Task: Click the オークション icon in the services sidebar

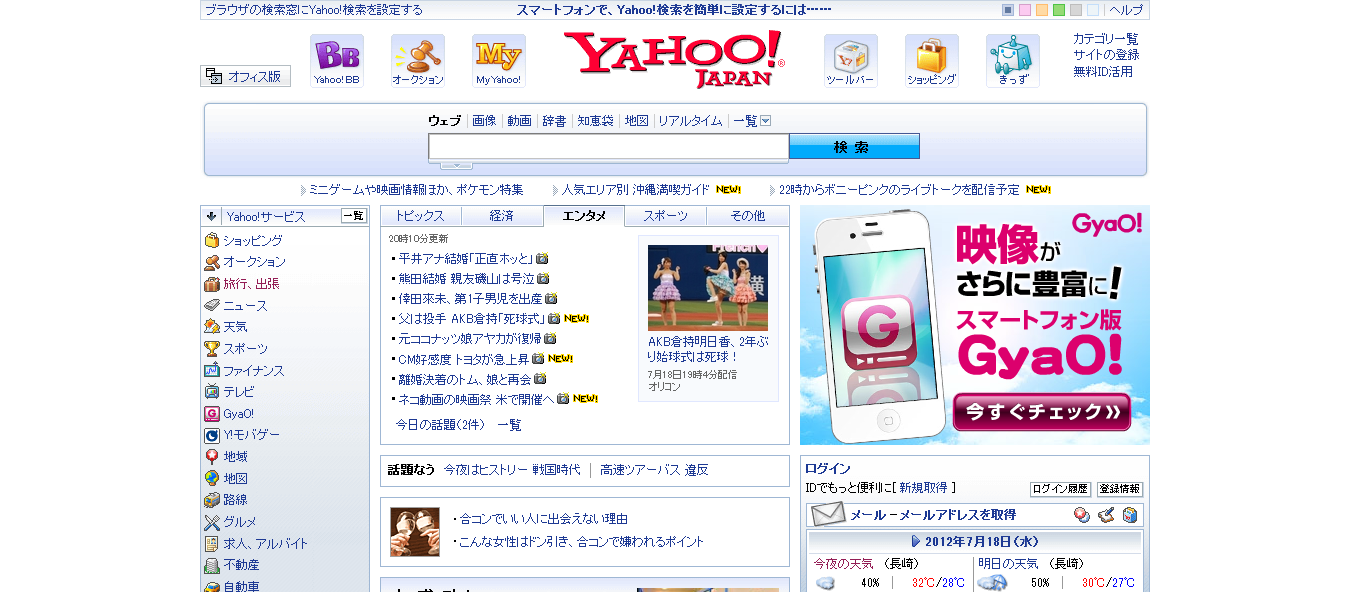Action: coord(212,262)
